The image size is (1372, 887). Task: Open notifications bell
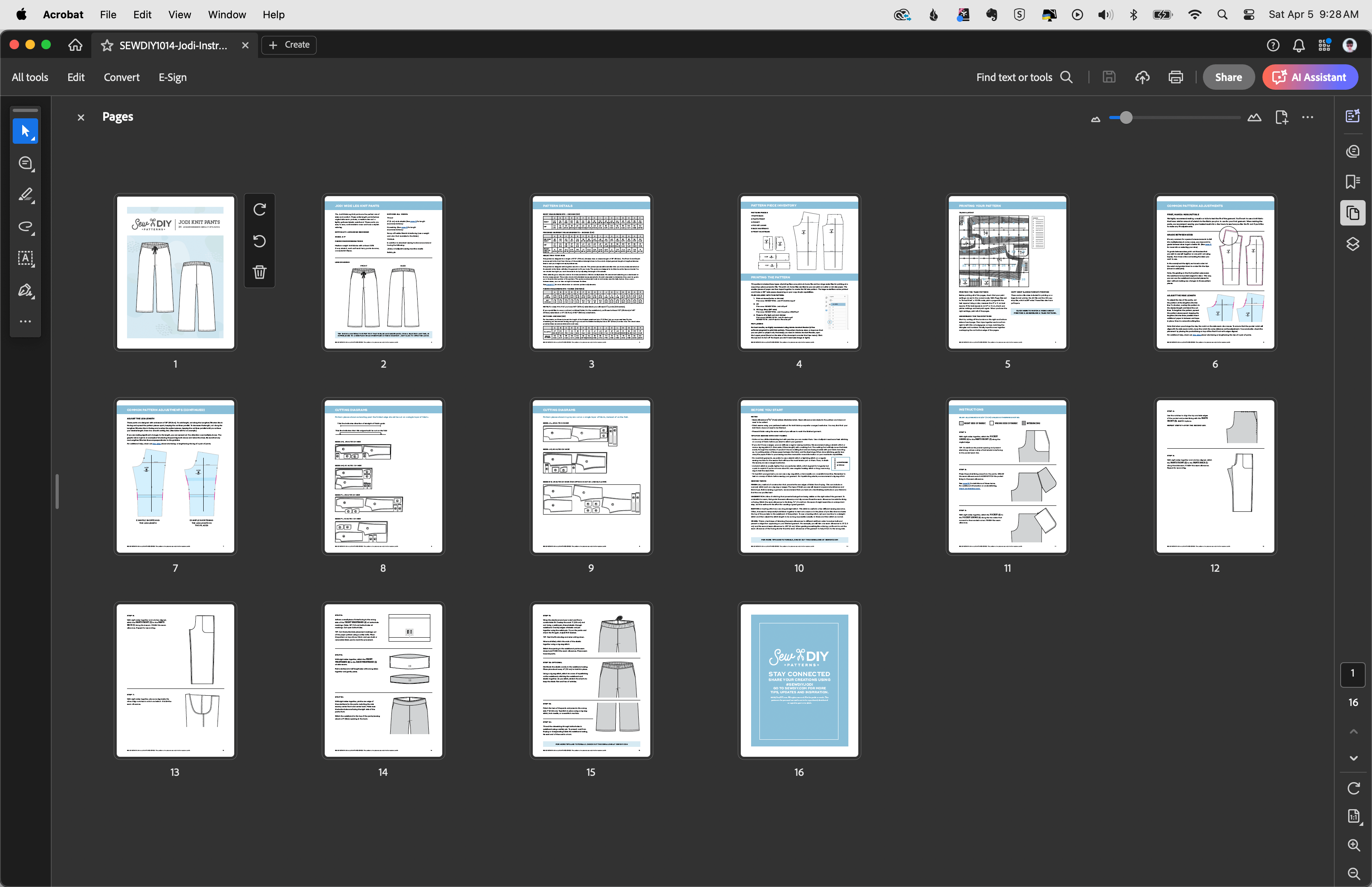1299,46
